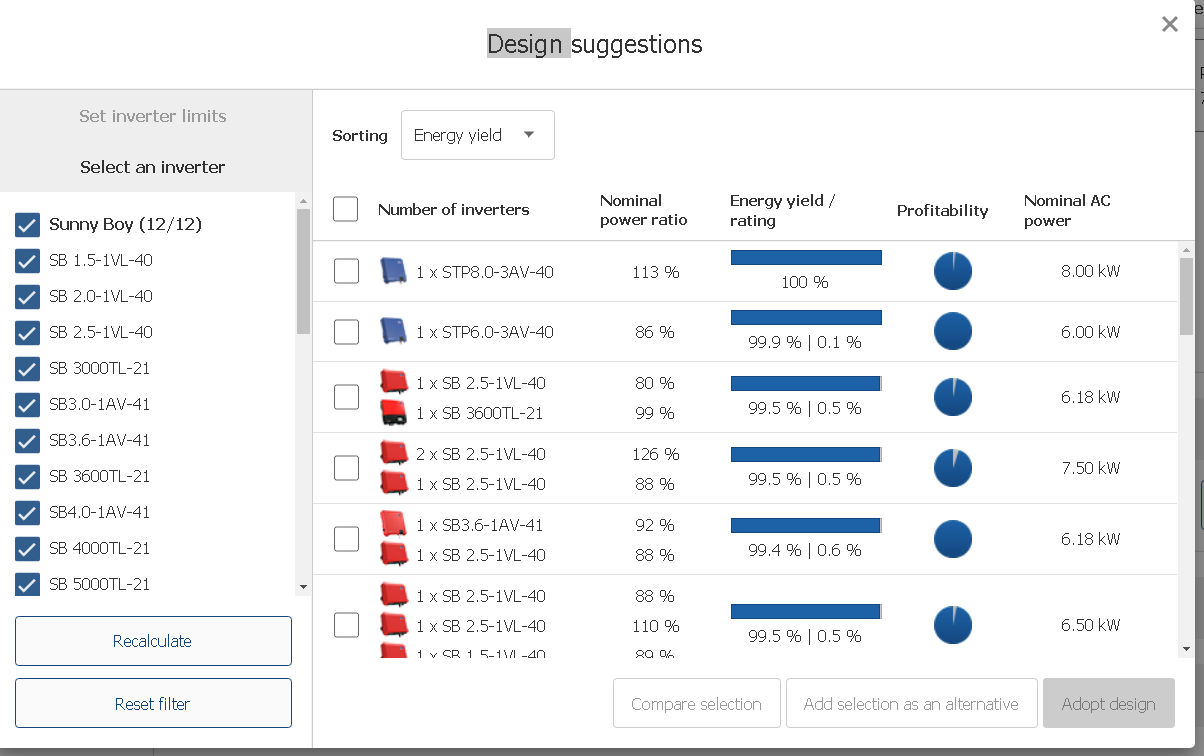Image resolution: width=1204 pixels, height=756 pixels.
Task: Tick the checkbox for the 7.50 kW suggestion
Action: pyautogui.click(x=346, y=468)
